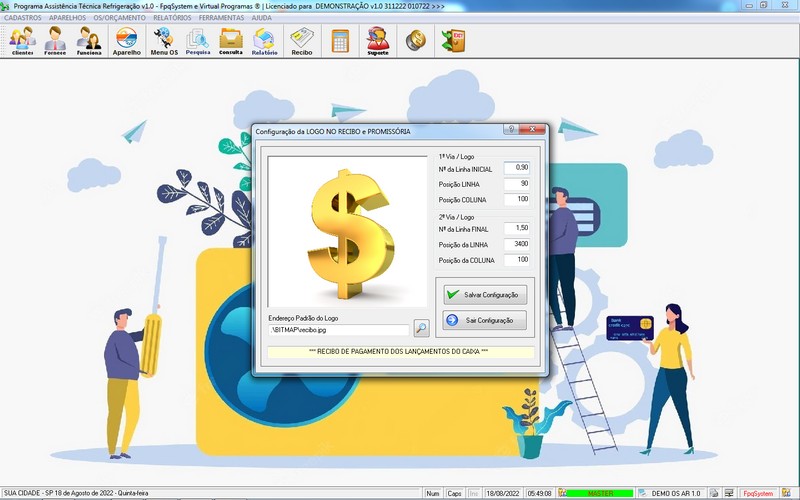Click the Suporte support icon
Screen dimensions: 800x500
click(x=378, y=41)
